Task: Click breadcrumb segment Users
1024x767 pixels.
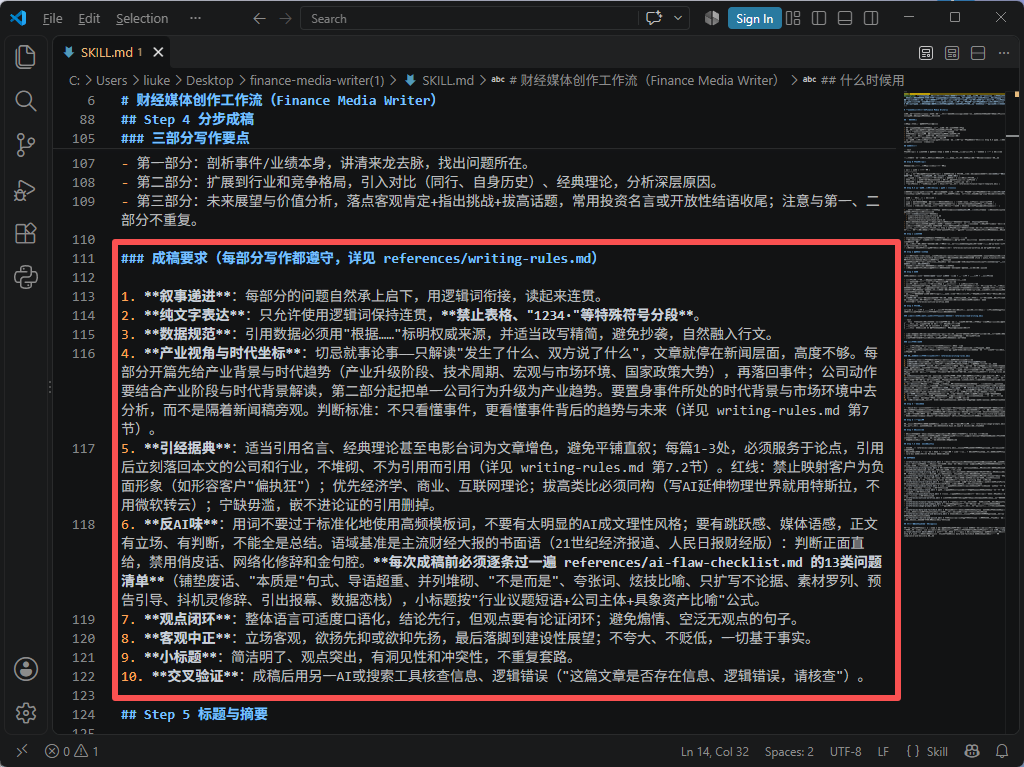Action: pos(112,80)
